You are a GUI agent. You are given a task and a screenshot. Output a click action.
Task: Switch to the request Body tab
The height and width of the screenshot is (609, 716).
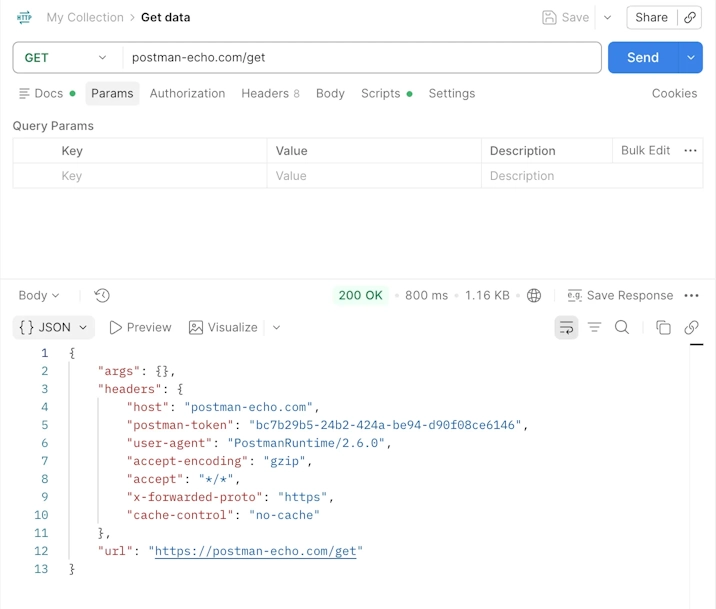pos(330,94)
